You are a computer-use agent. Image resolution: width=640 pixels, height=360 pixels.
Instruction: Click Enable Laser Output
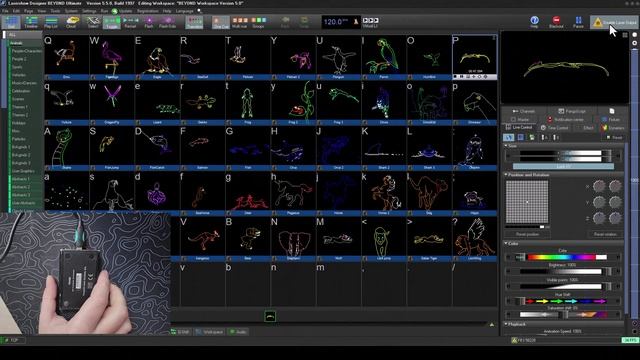(613, 22)
